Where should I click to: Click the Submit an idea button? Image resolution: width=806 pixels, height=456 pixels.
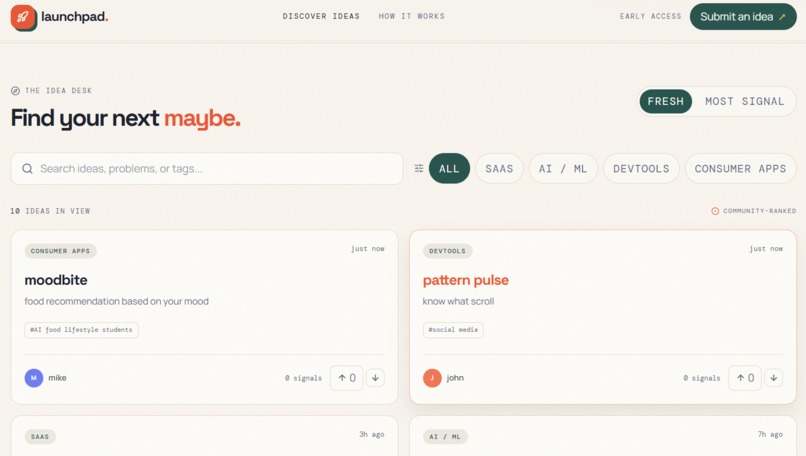743,16
